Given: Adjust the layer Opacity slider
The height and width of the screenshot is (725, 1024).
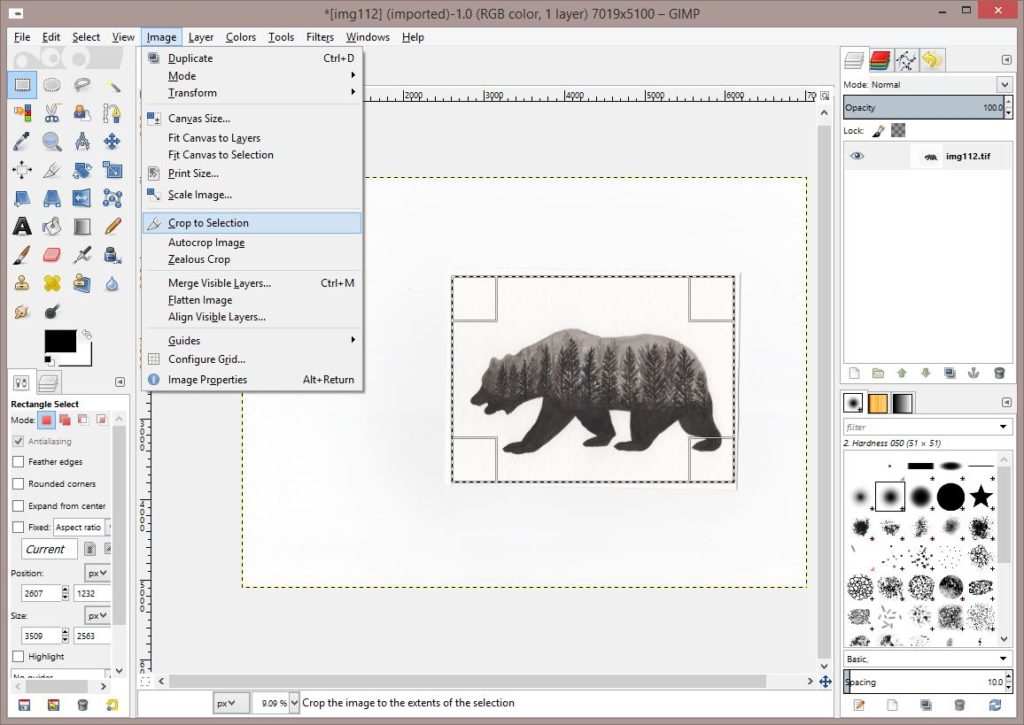Looking at the screenshot, I should click(923, 108).
